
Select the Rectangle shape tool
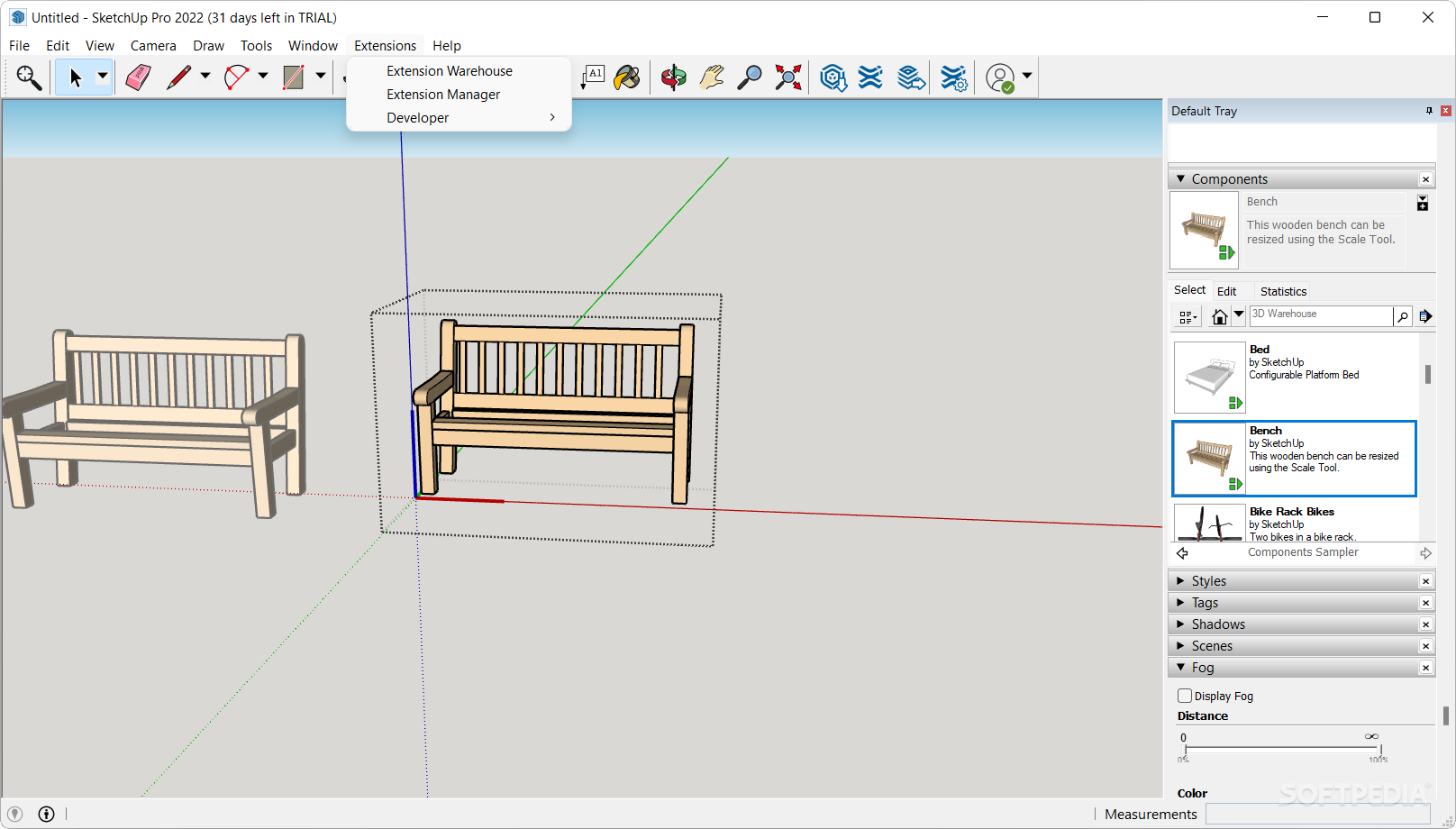(293, 78)
